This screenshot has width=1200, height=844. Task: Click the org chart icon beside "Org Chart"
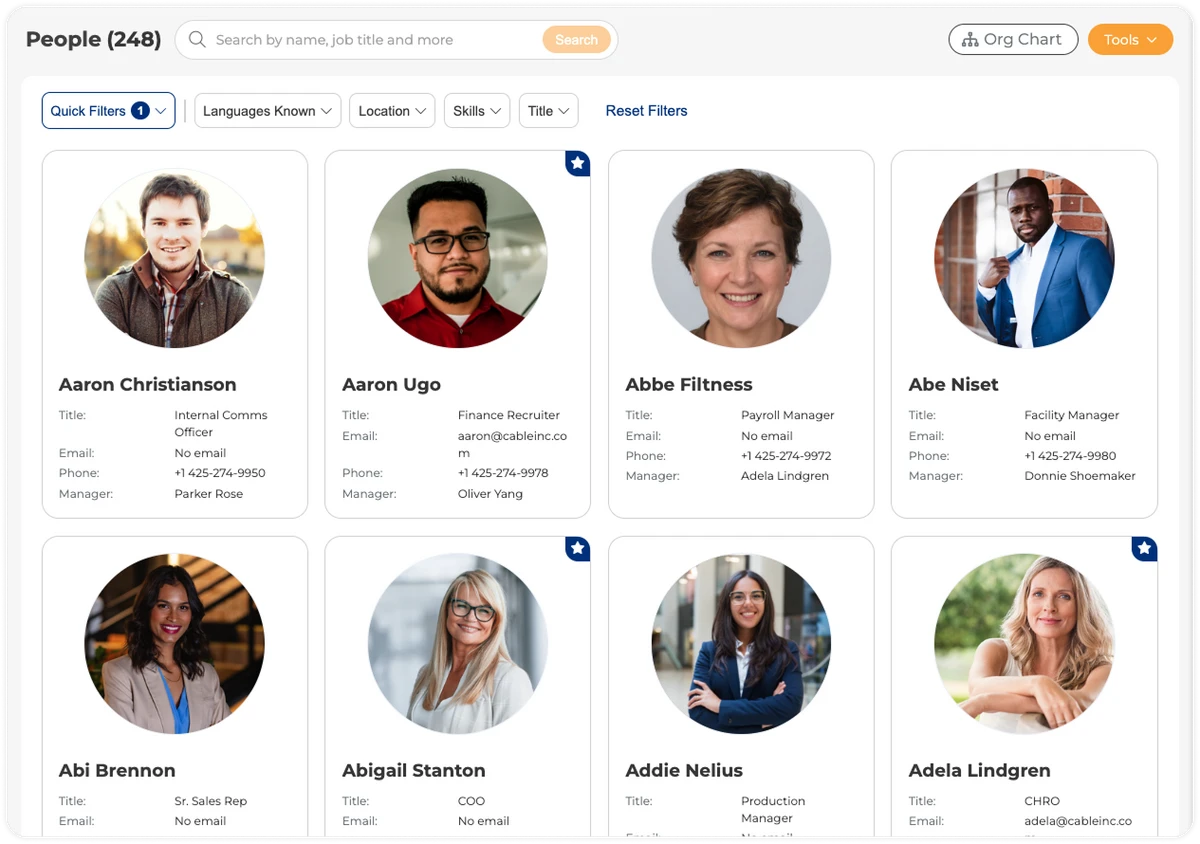(972, 39)
